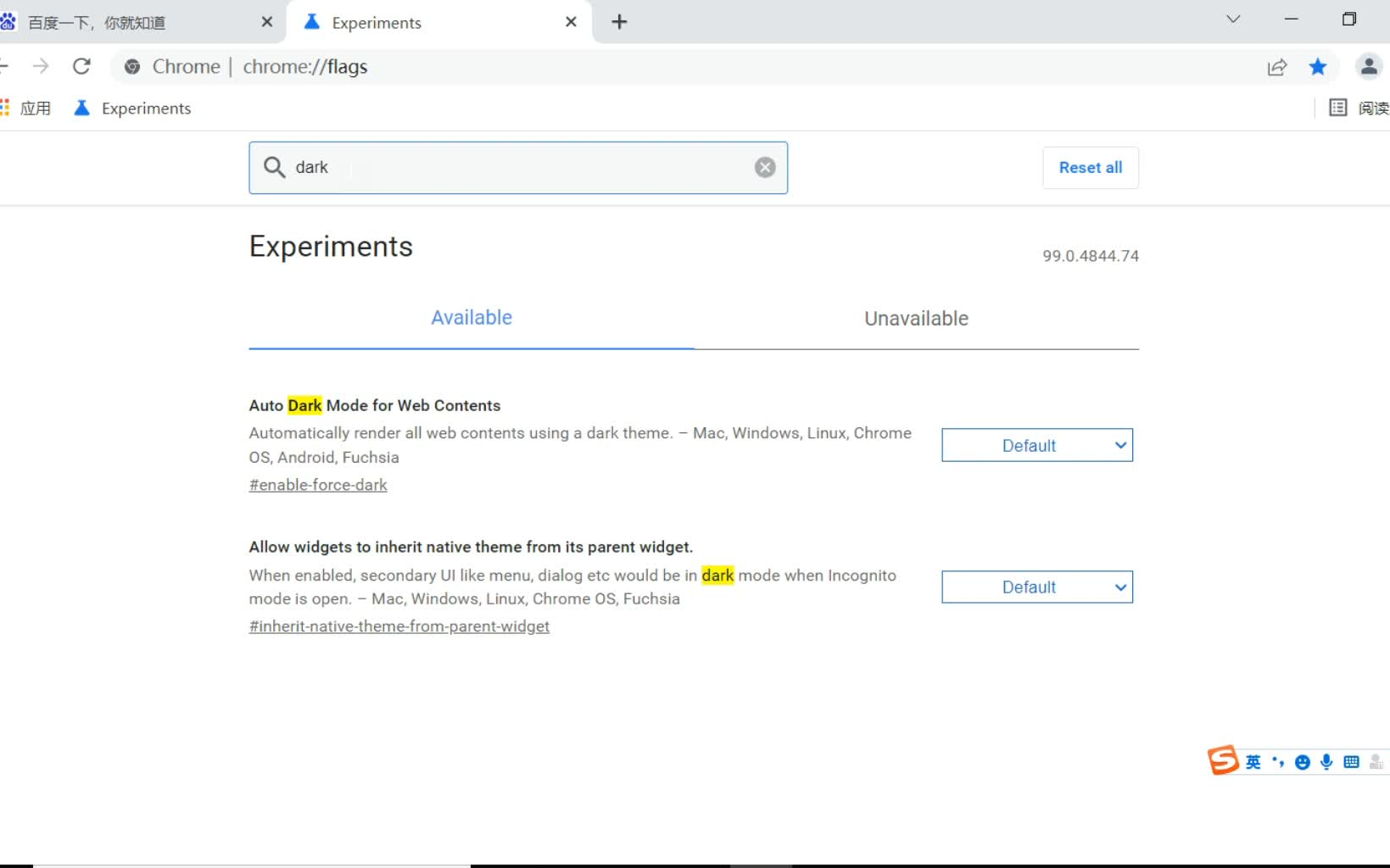Open the Chrome user profile avatar
Screen dimensions: 1390x868
tap(1368, 66)
